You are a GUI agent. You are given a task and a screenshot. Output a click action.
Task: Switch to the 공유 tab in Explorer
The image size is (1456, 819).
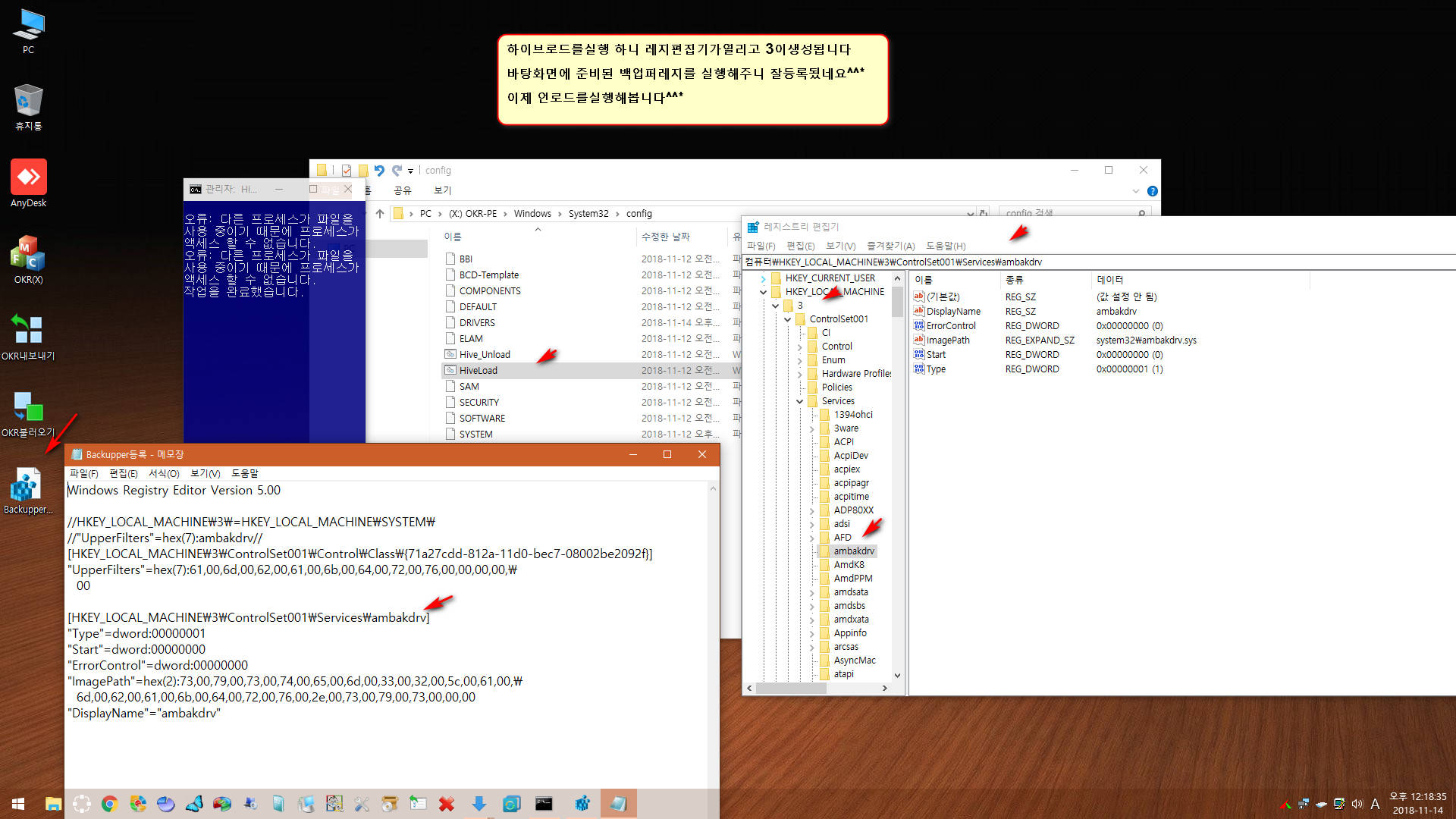(x=402, y=190)
